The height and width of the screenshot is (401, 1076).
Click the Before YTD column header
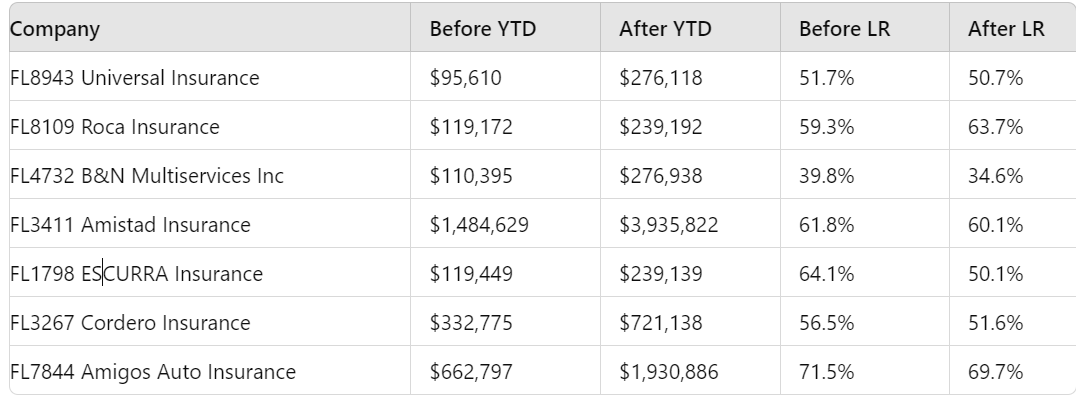[483, 29]
